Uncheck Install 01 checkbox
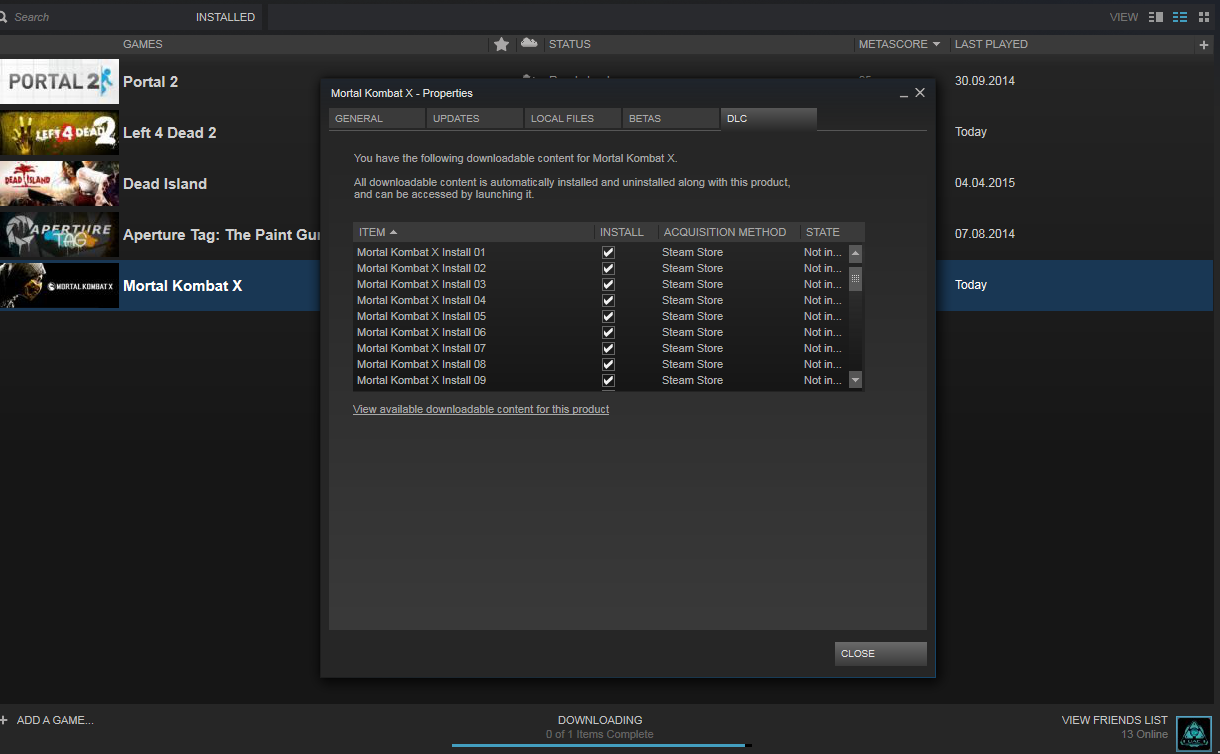The image size is (1220, 754). [608, 252]
